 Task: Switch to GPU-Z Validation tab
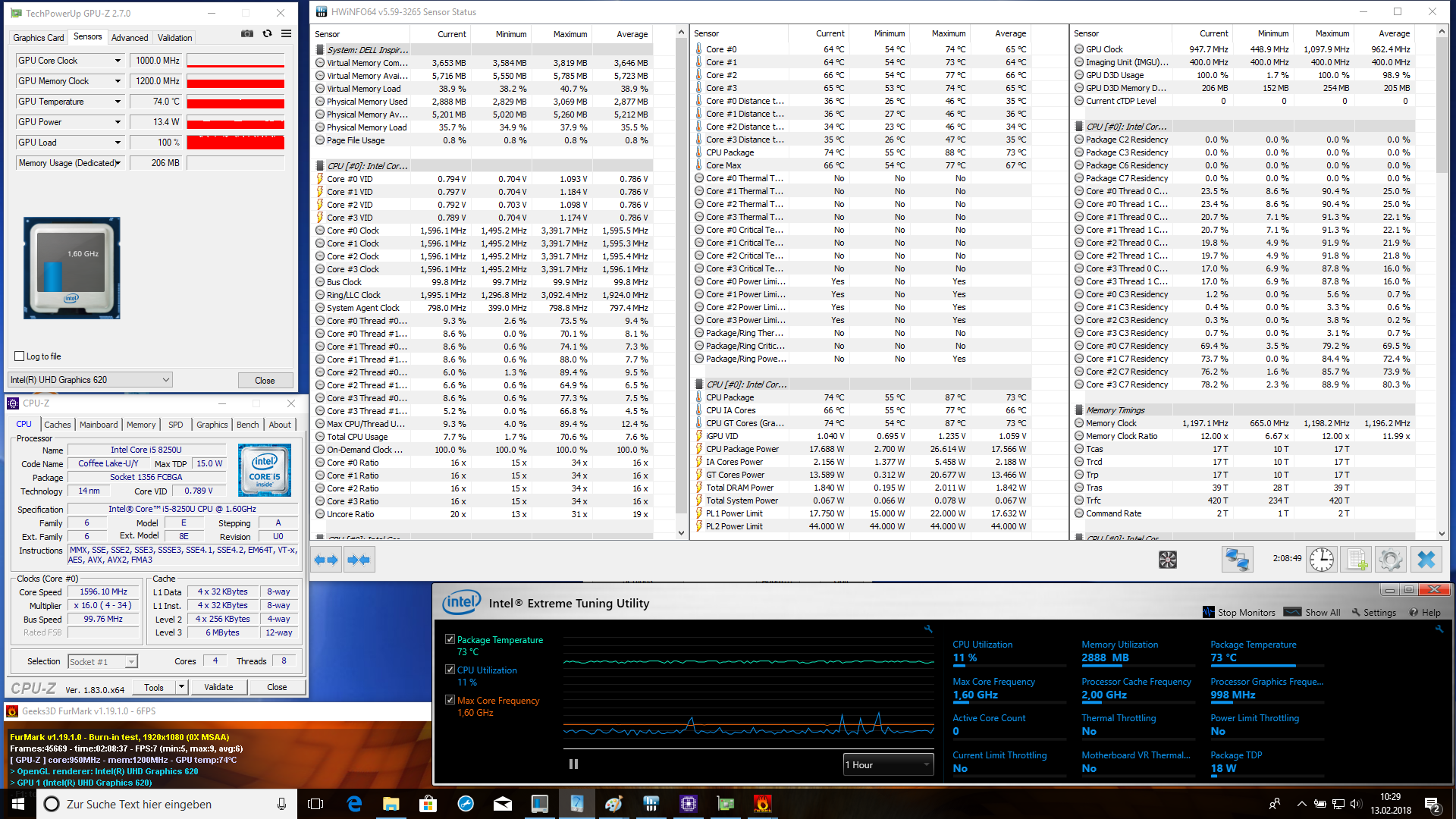point(175,37)
